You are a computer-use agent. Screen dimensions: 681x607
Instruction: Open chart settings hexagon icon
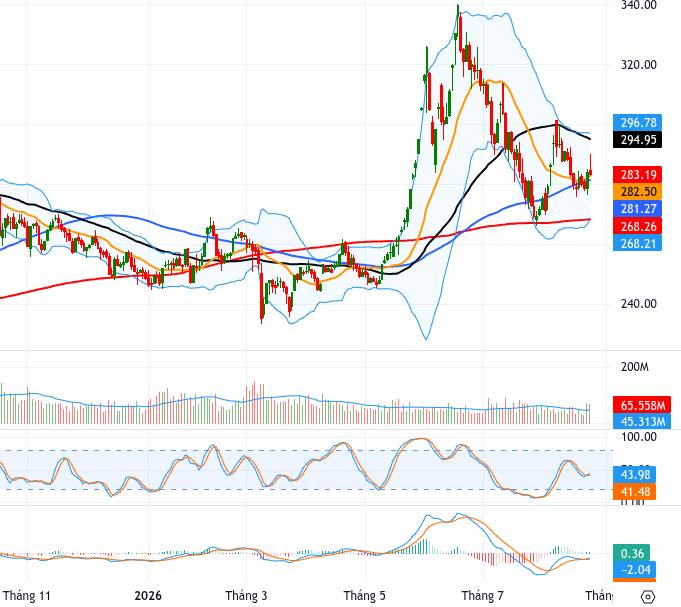[x=647, y=597]
